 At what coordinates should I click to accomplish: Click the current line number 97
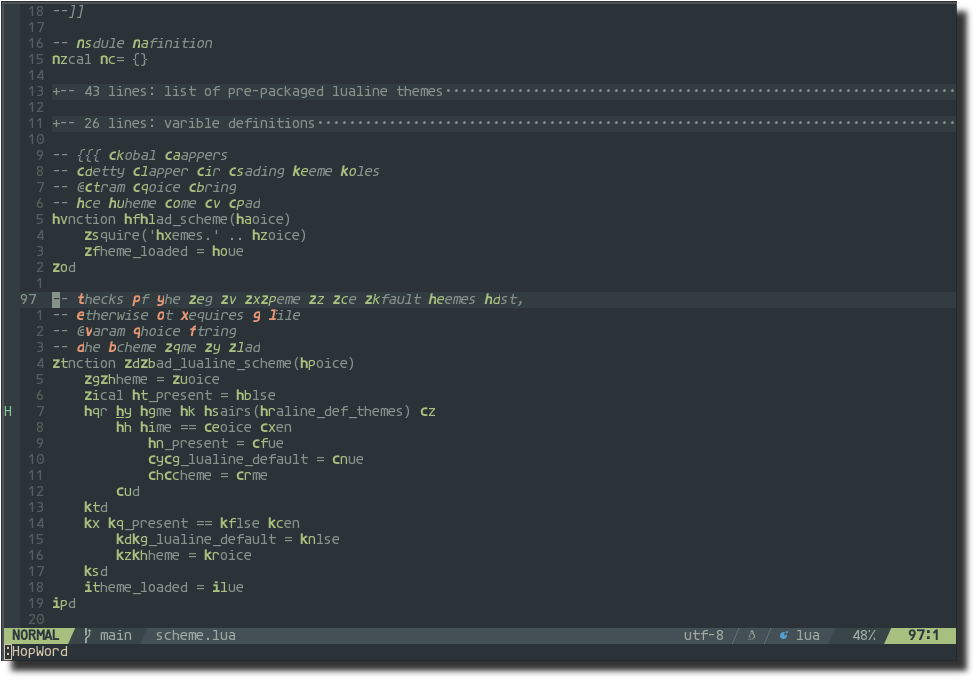pos(28,299)
